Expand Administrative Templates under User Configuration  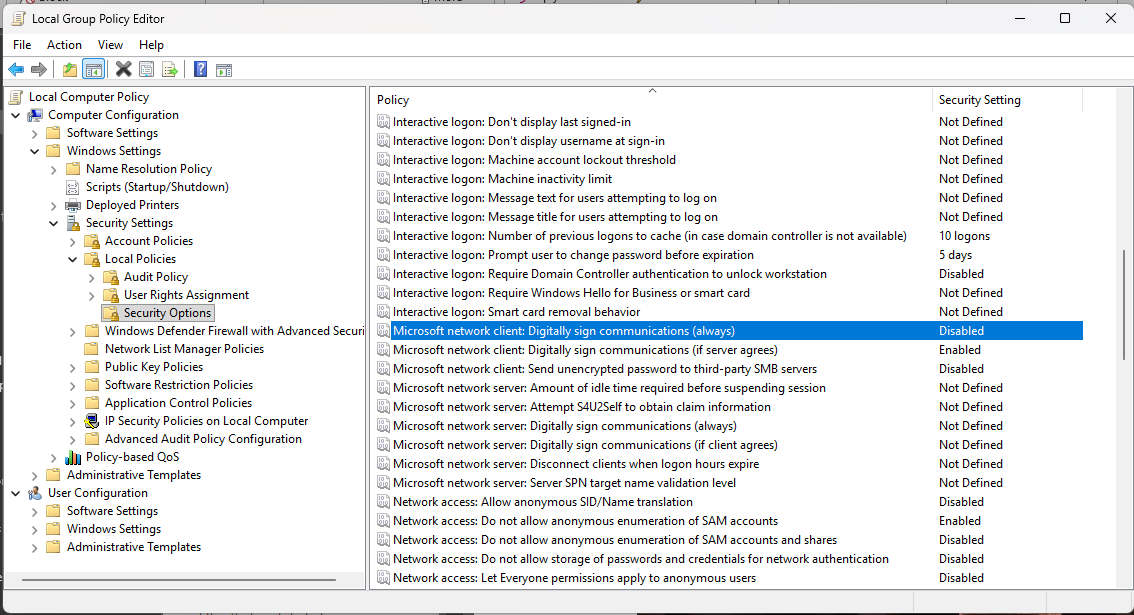pyautogui.click(x=35, y=547)
